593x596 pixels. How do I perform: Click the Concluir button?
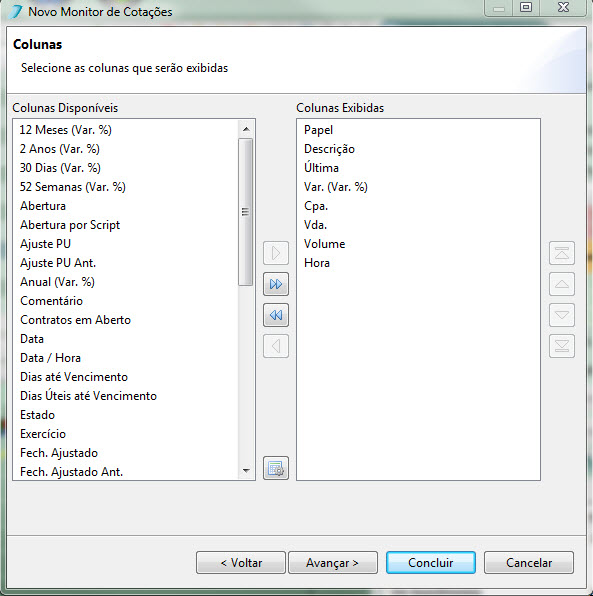(x=431, y=563)
